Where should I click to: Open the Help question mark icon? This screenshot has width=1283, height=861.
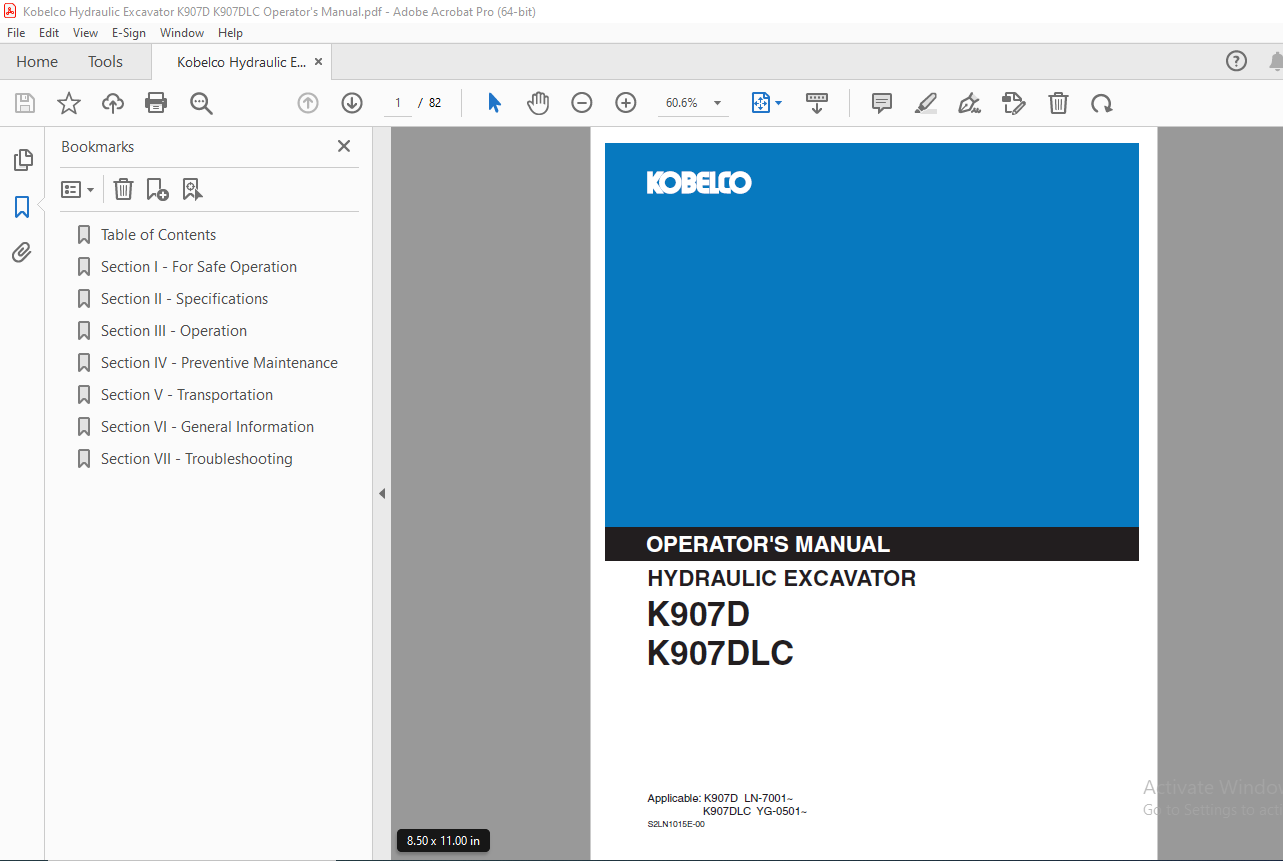pos(1237,61)
